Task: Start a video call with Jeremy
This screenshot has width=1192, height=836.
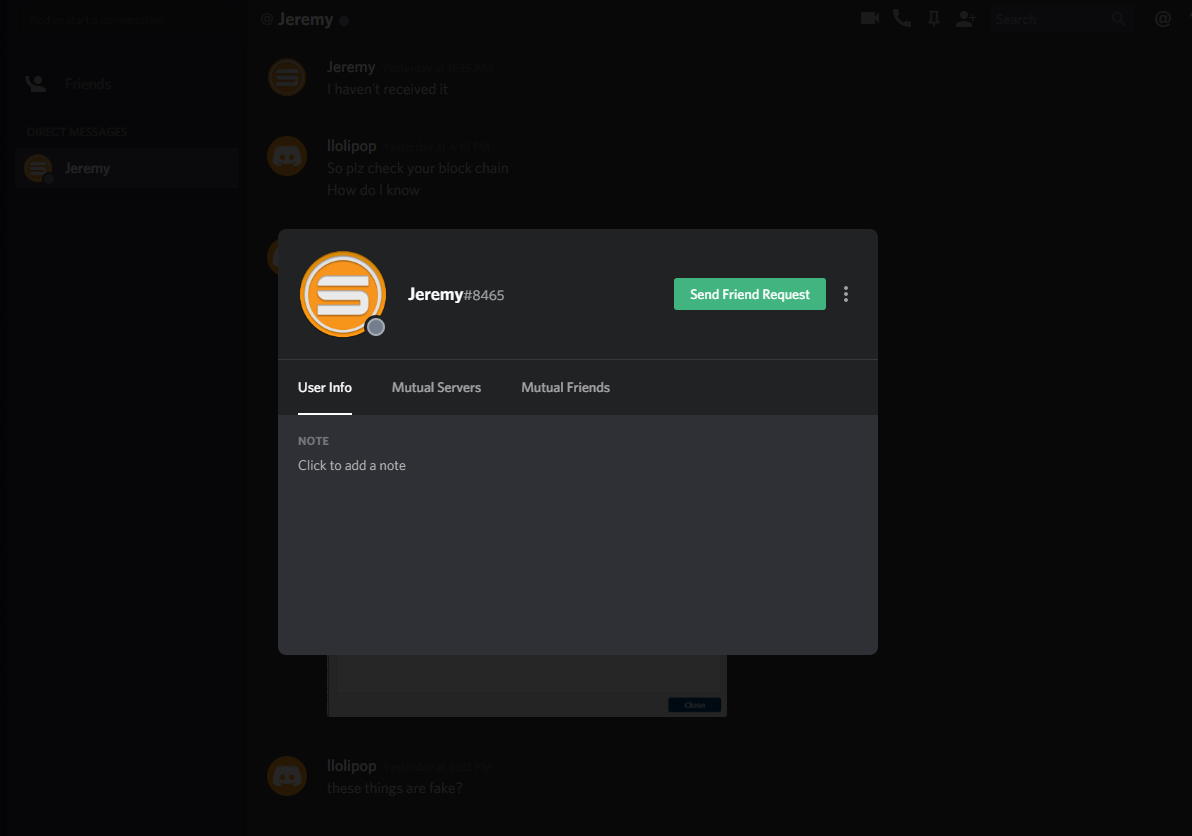Action: [x=870, y=18]
